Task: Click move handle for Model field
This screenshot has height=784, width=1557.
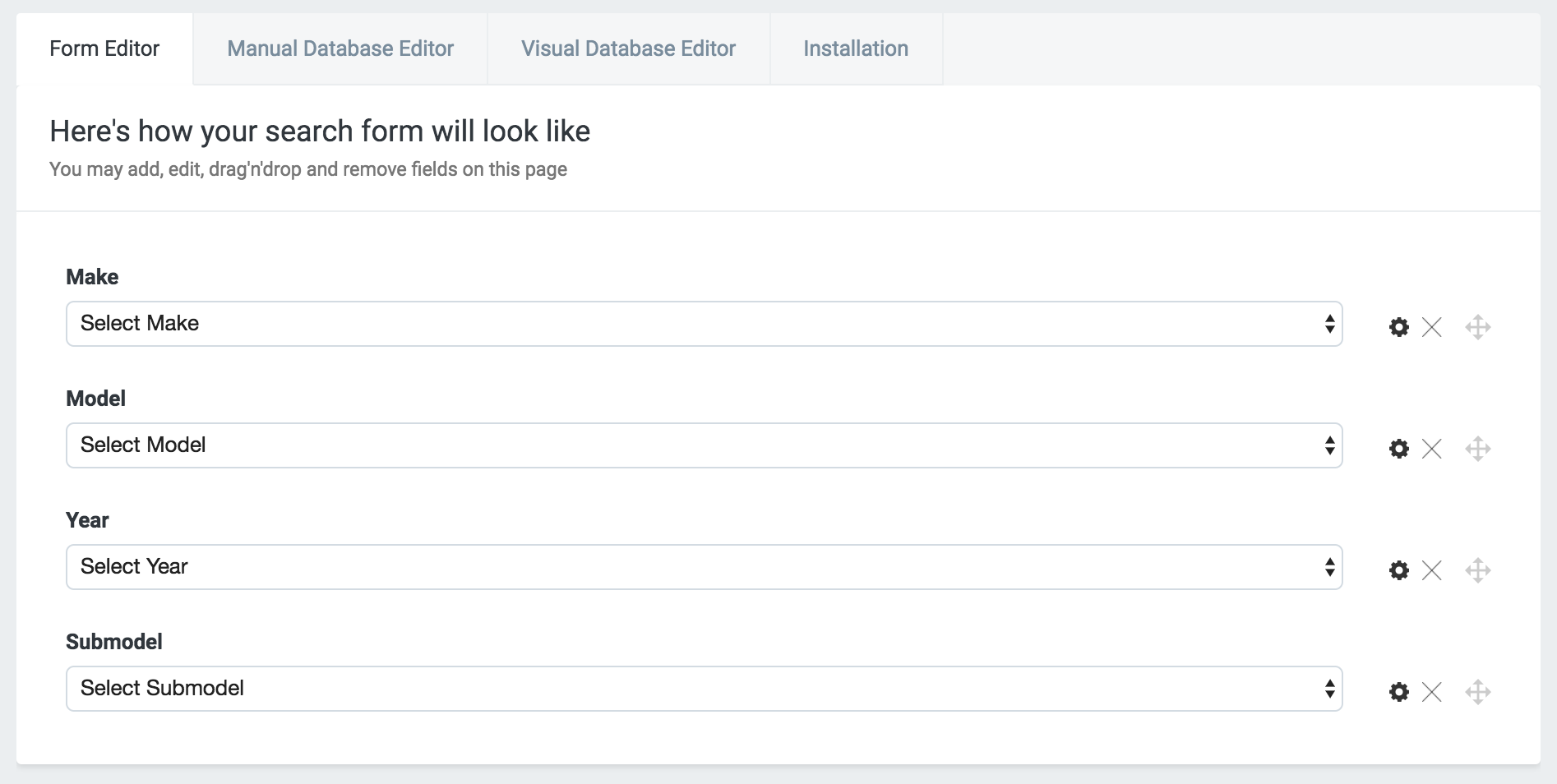Action: click(x=1477, y=449)
